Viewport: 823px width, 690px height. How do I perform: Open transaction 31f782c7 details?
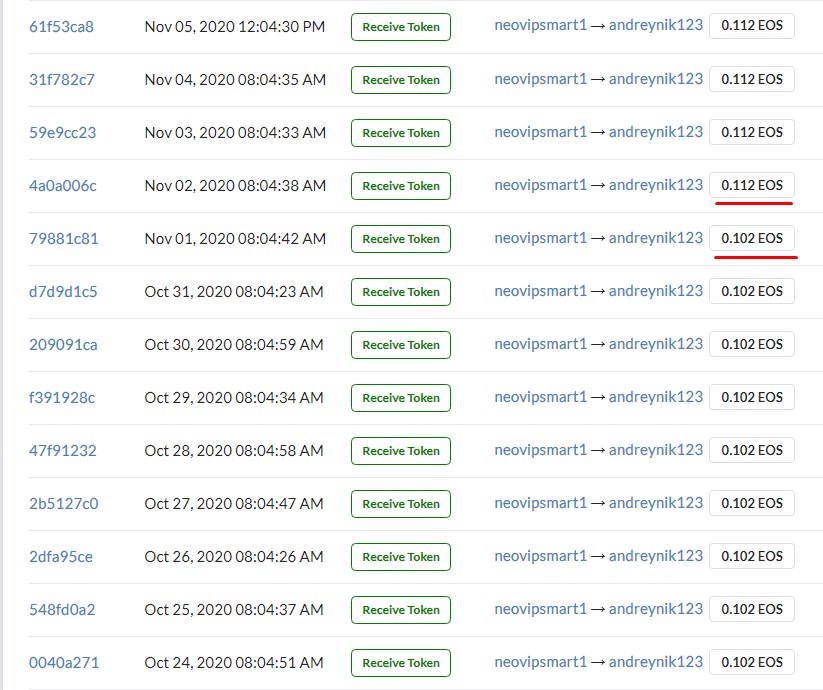tap(61, 80)
